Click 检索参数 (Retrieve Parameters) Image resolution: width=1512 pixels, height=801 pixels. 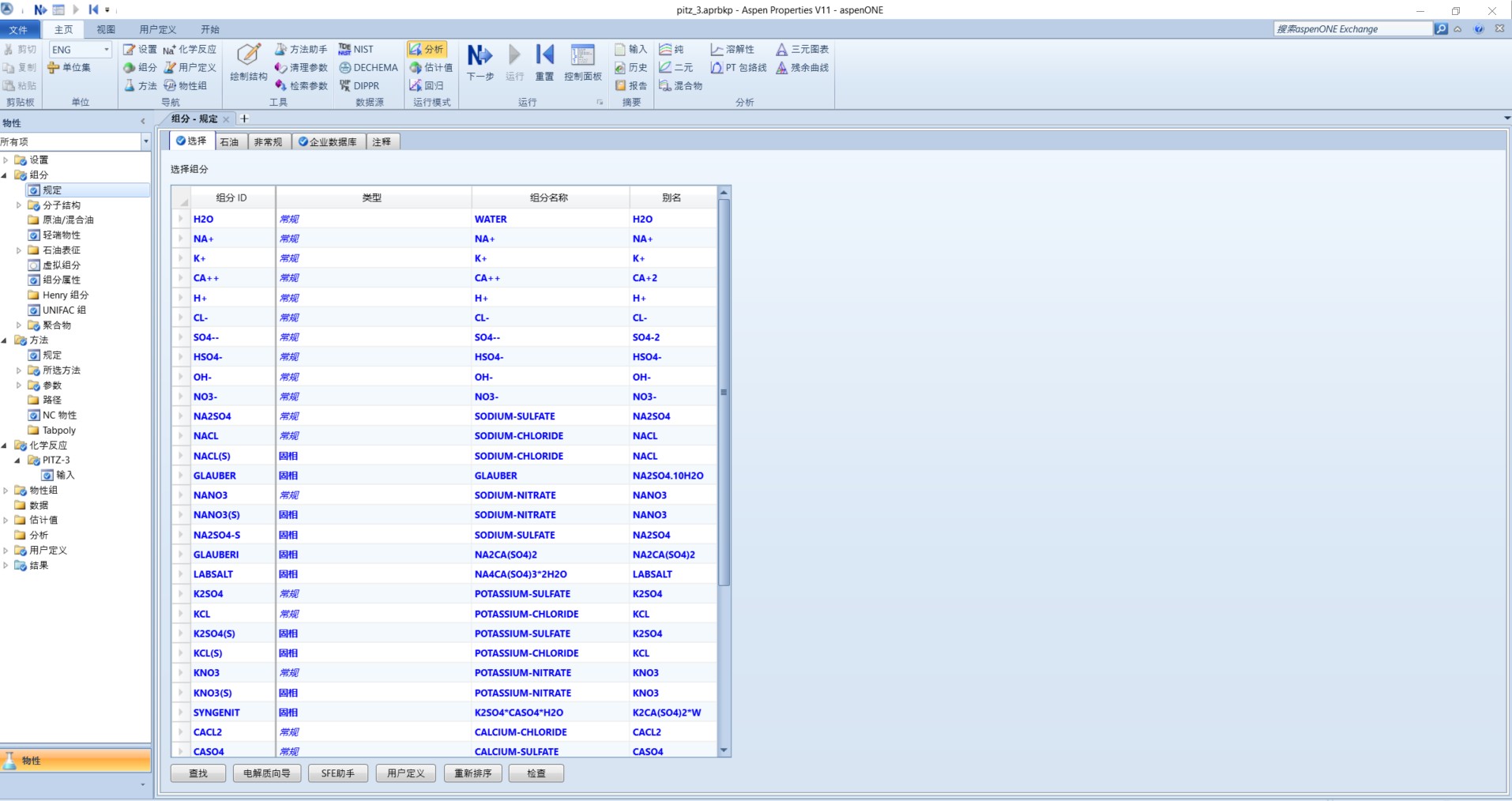coord(301,85)
